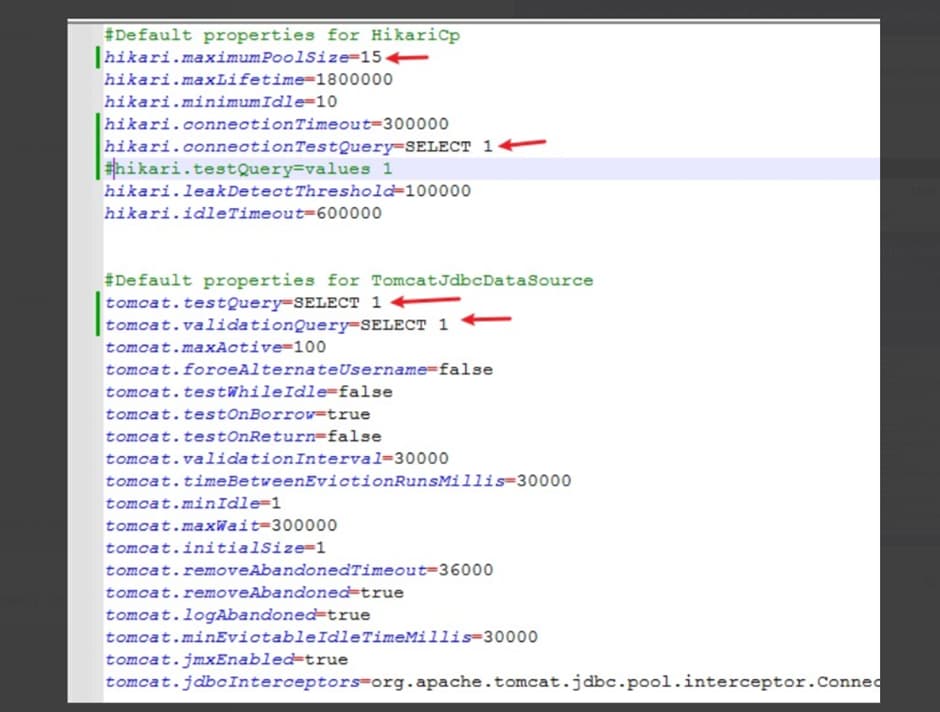Click the tomcat.jmxEnabled property line
Screen dimensions: 940x712
coord(226,659)
